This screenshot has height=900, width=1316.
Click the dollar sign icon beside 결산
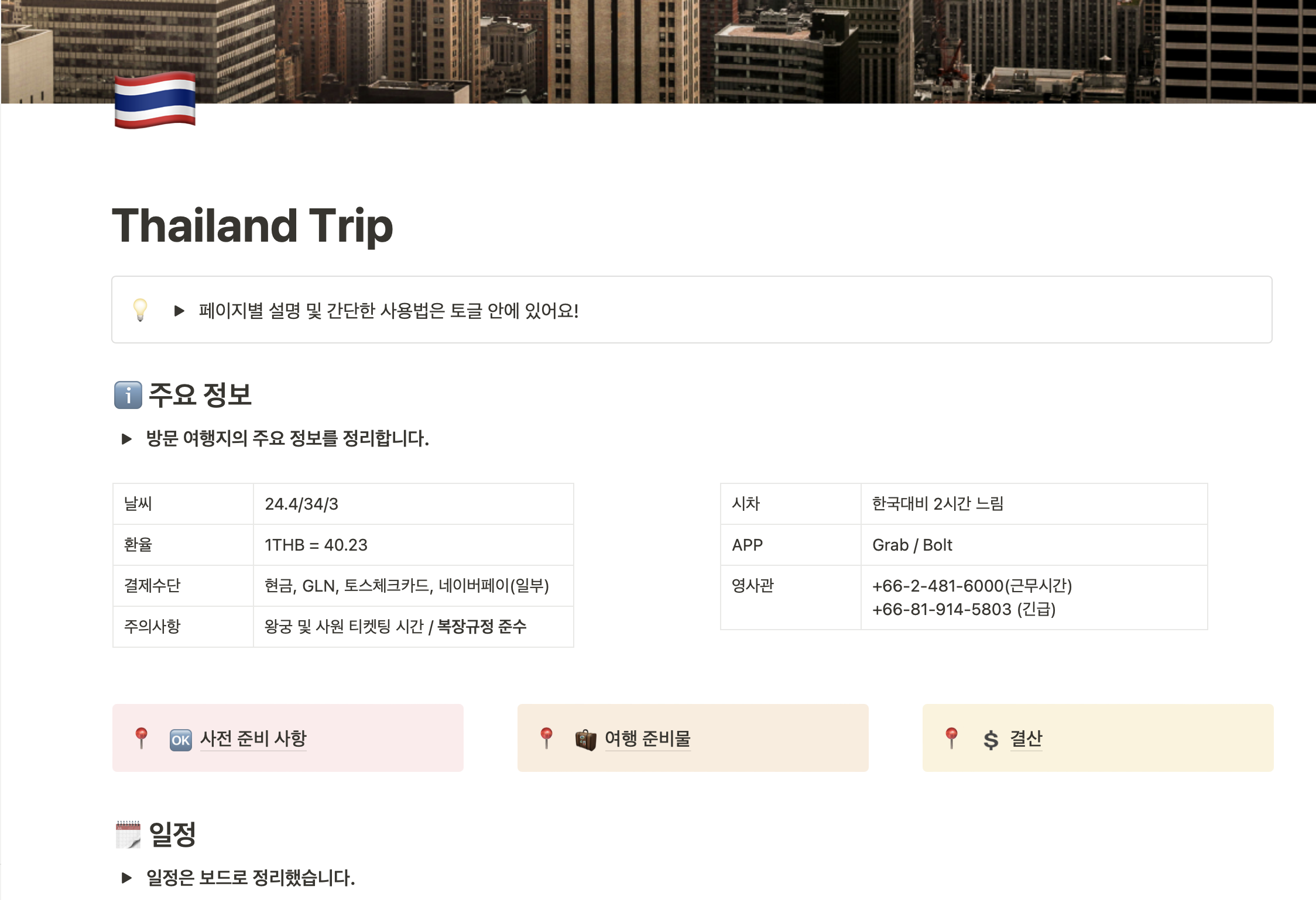tap(991, 740)
